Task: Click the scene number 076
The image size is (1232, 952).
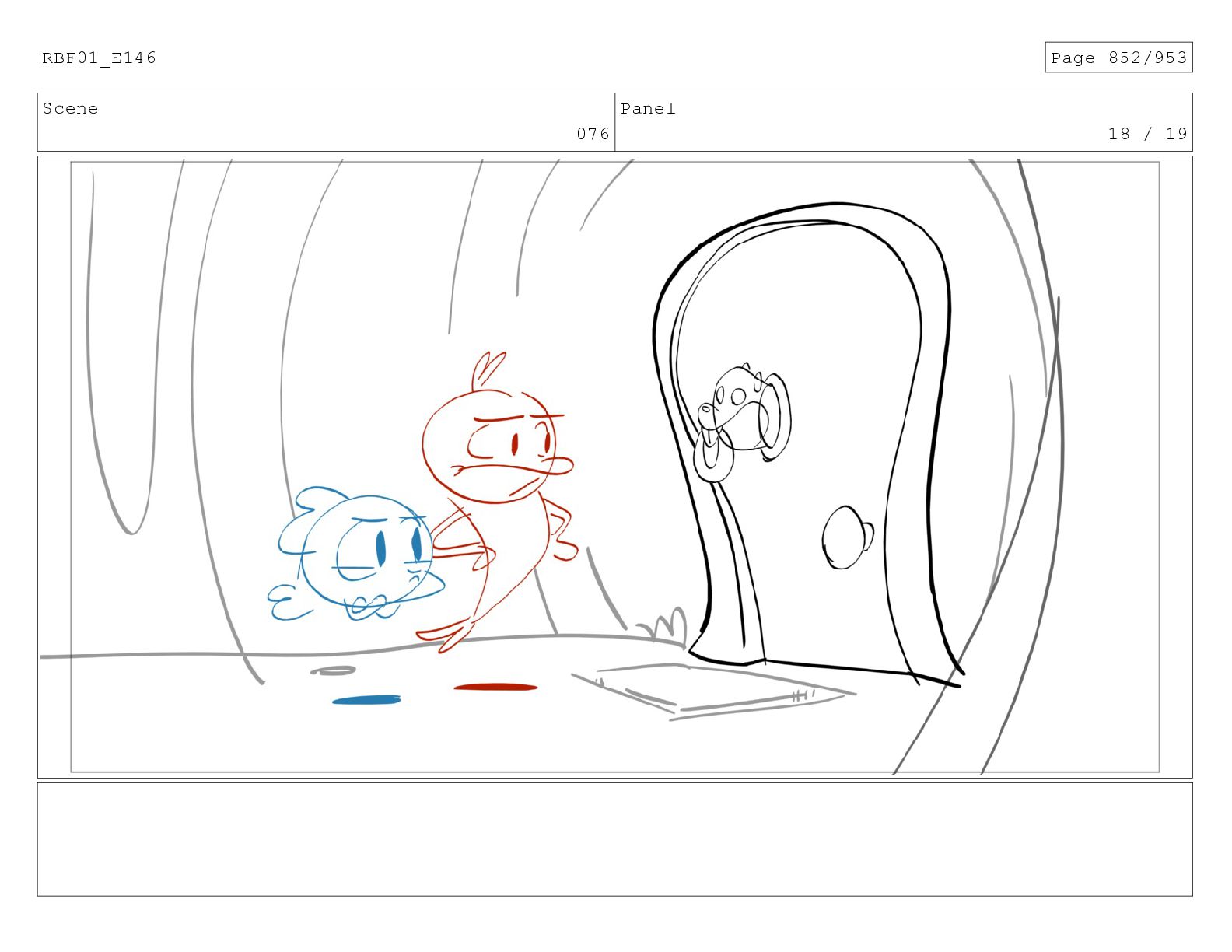Action: click(593, 134)
